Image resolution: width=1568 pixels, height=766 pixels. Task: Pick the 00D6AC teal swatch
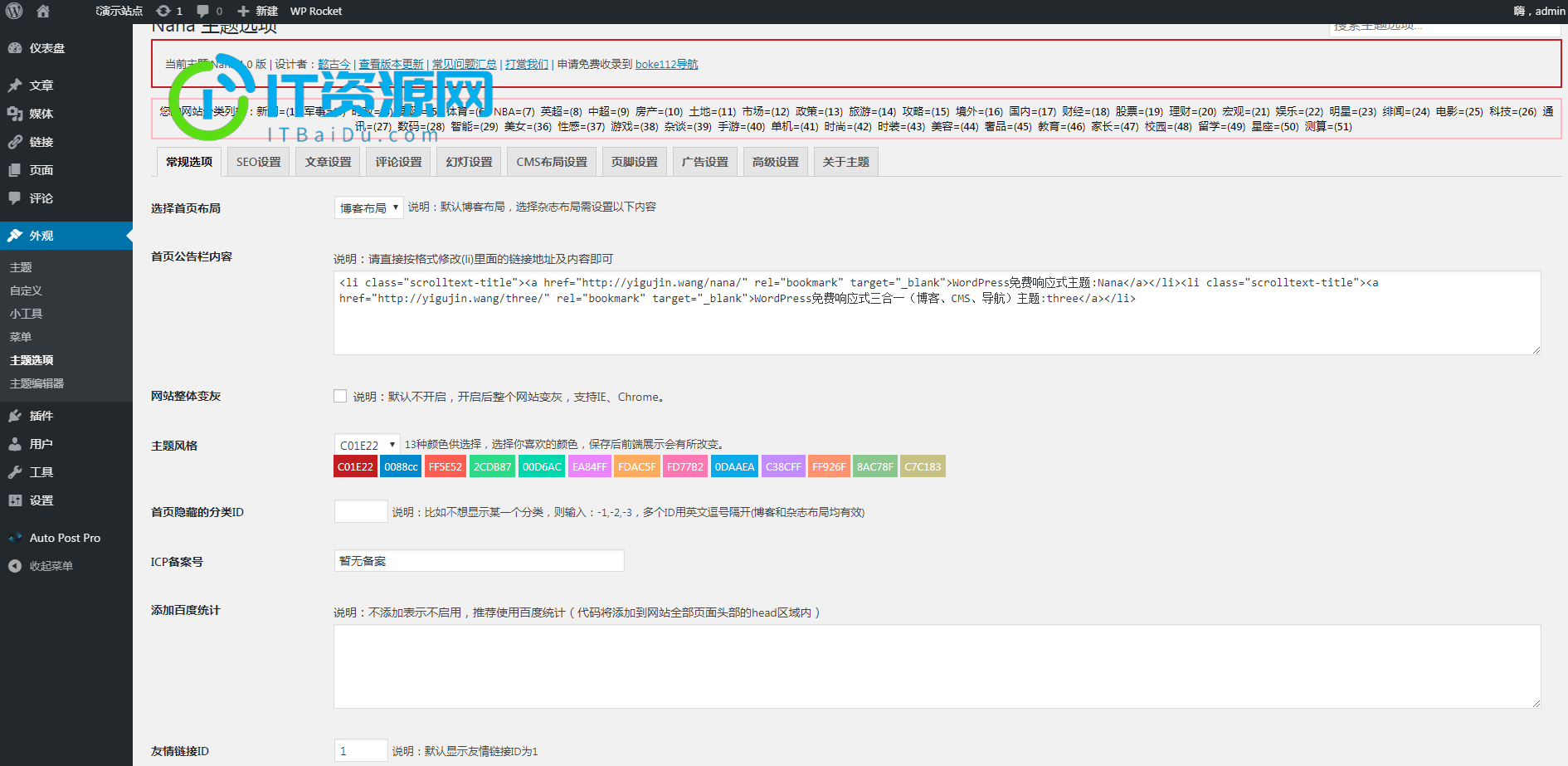(542, 466)
